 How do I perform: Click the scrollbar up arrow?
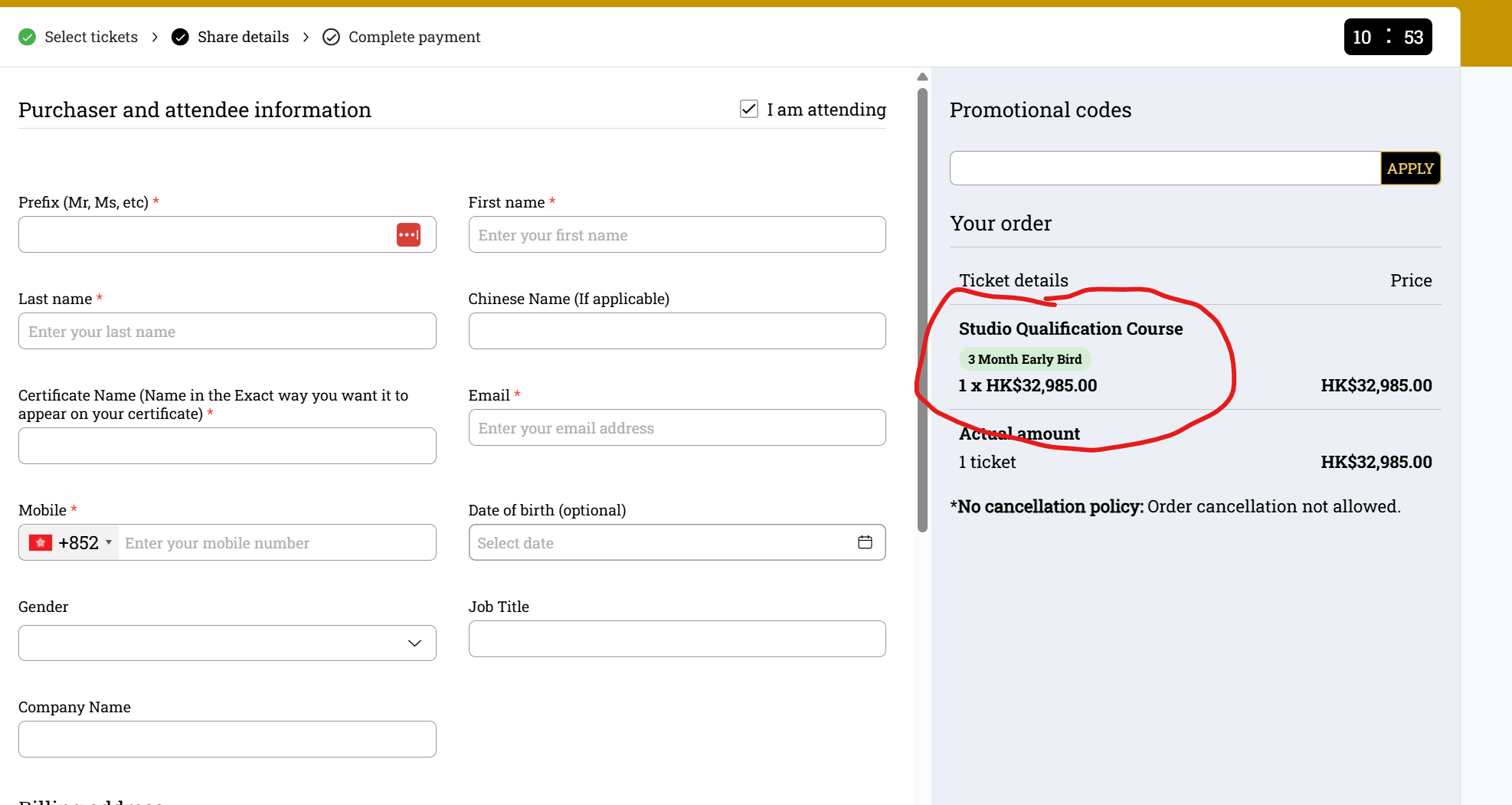[922, 77]
